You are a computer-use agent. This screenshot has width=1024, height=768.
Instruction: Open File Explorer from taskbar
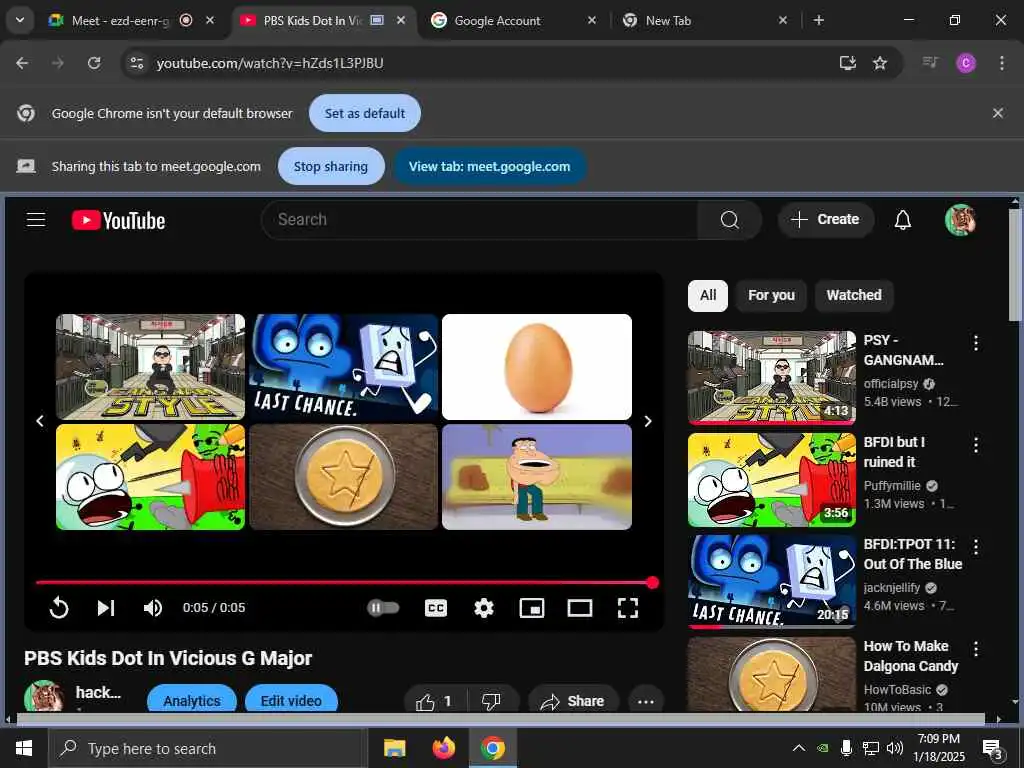click(x=394, y=748)
